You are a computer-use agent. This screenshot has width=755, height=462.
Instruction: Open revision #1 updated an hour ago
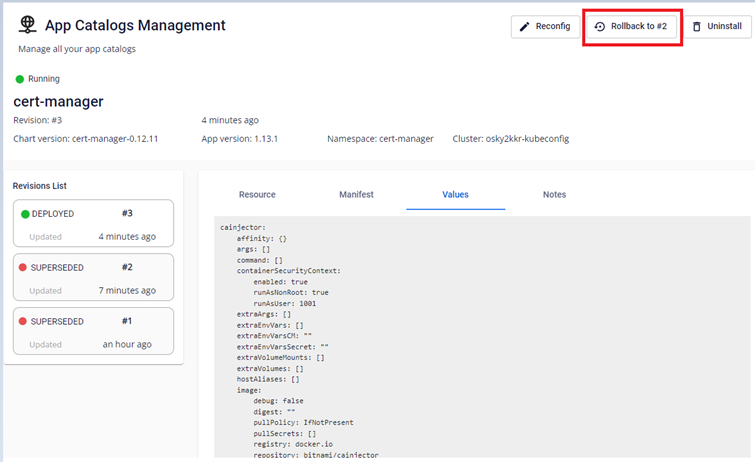(94, 332)
